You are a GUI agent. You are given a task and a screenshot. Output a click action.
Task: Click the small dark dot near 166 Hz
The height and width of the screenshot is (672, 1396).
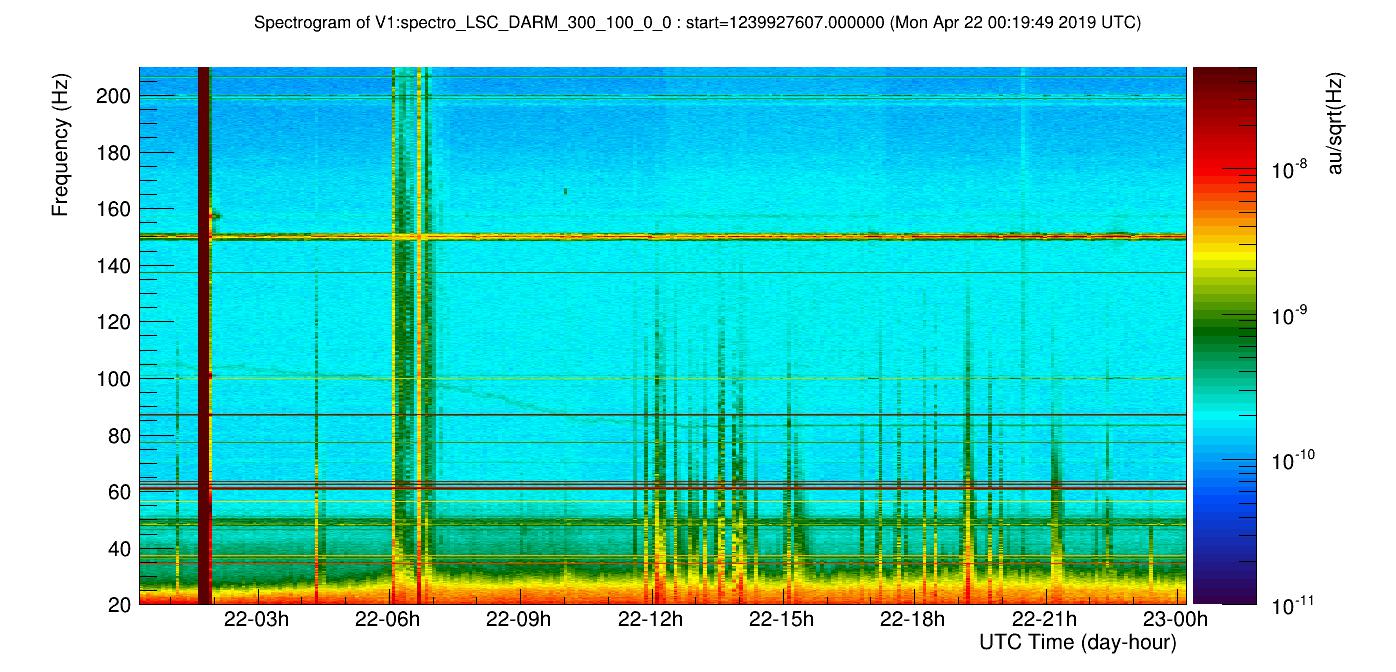pyautogui.click(x=565, y=190)
